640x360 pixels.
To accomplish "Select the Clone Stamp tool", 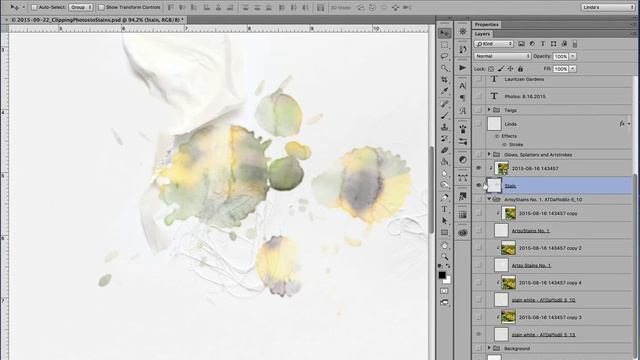I will [444, 127].
